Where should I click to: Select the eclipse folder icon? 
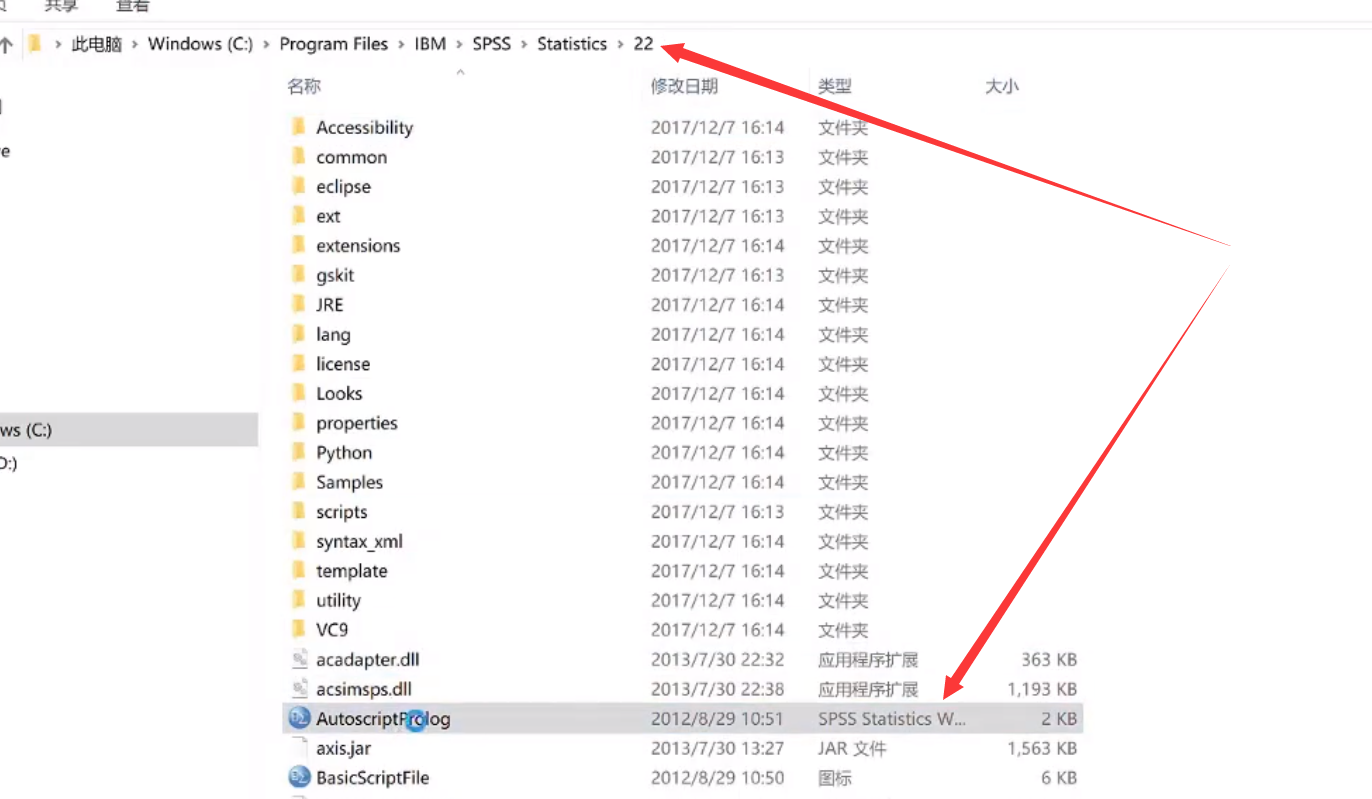coord(298,186)
